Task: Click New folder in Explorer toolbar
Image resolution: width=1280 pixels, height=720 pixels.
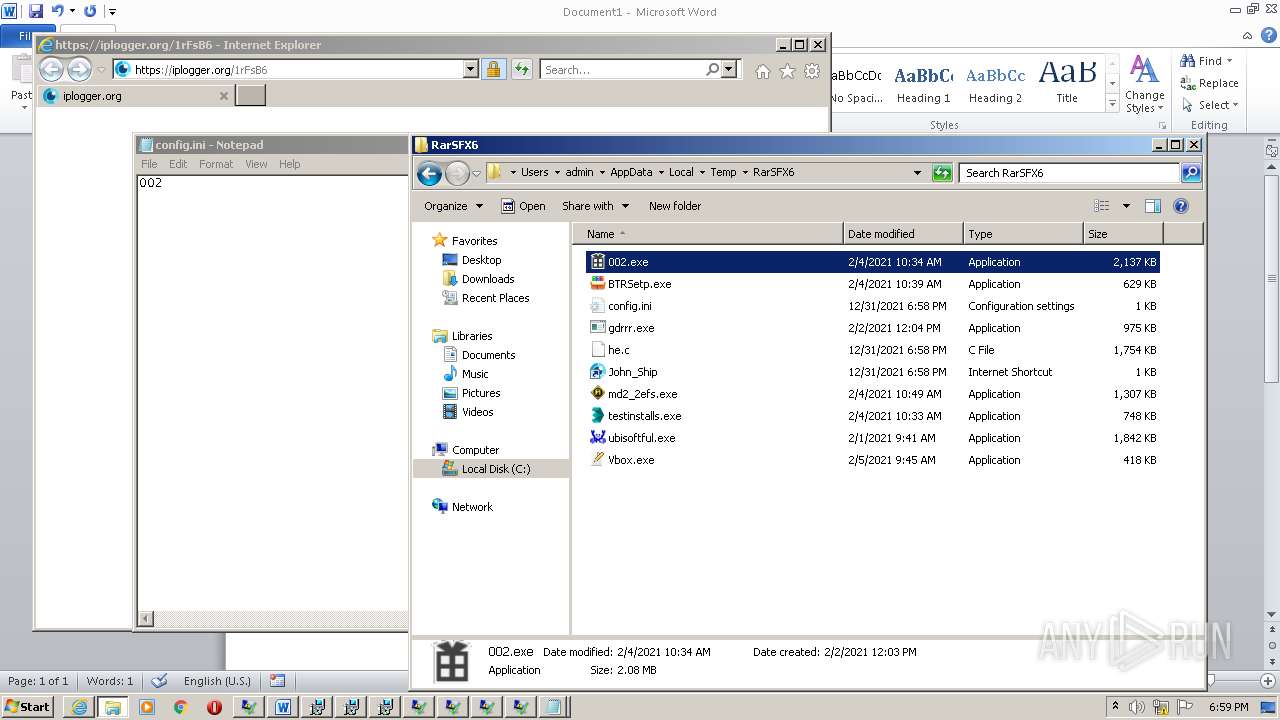Action: pyautogui.click(x=675, y=206)
